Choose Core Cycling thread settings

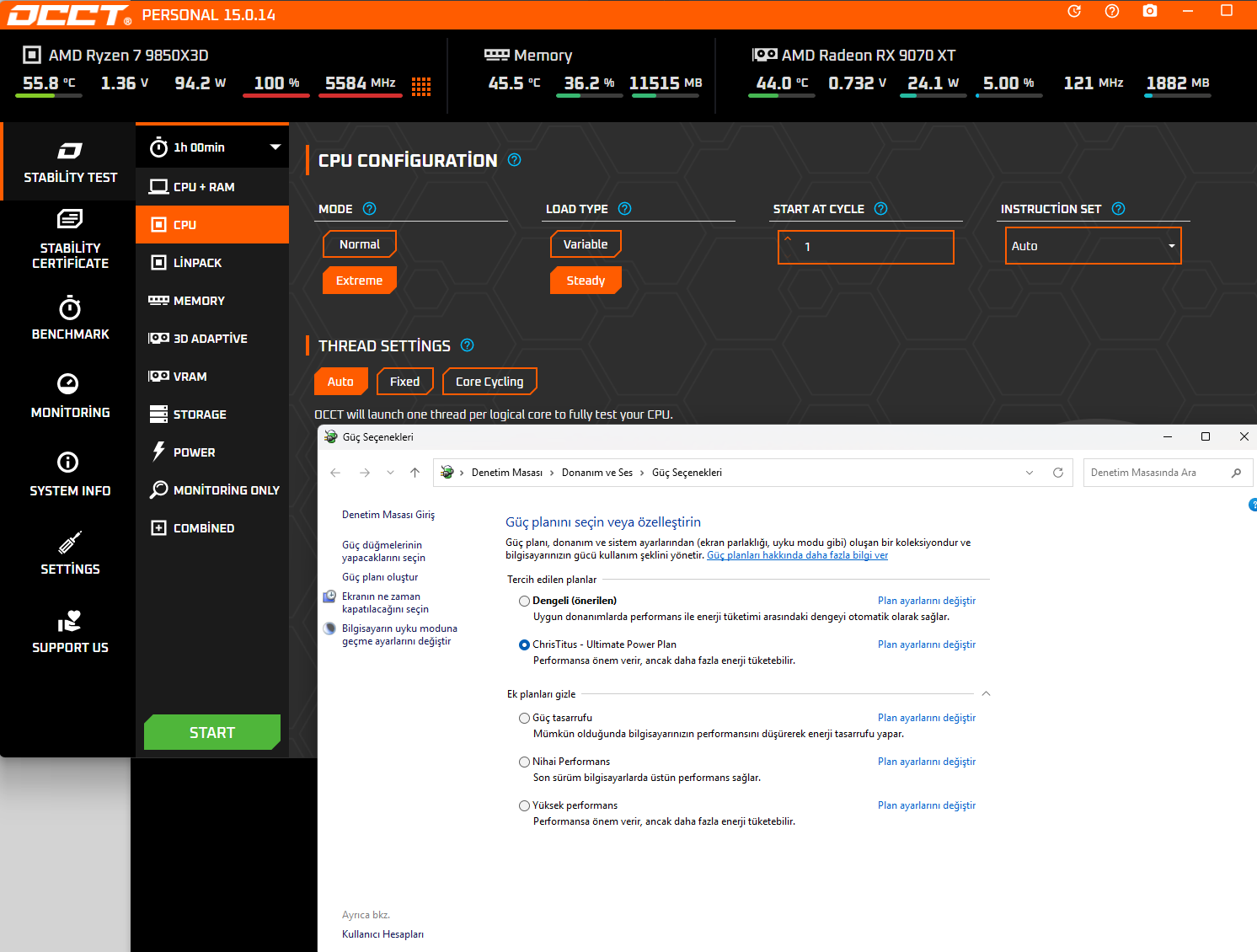[x=489, y=382]
